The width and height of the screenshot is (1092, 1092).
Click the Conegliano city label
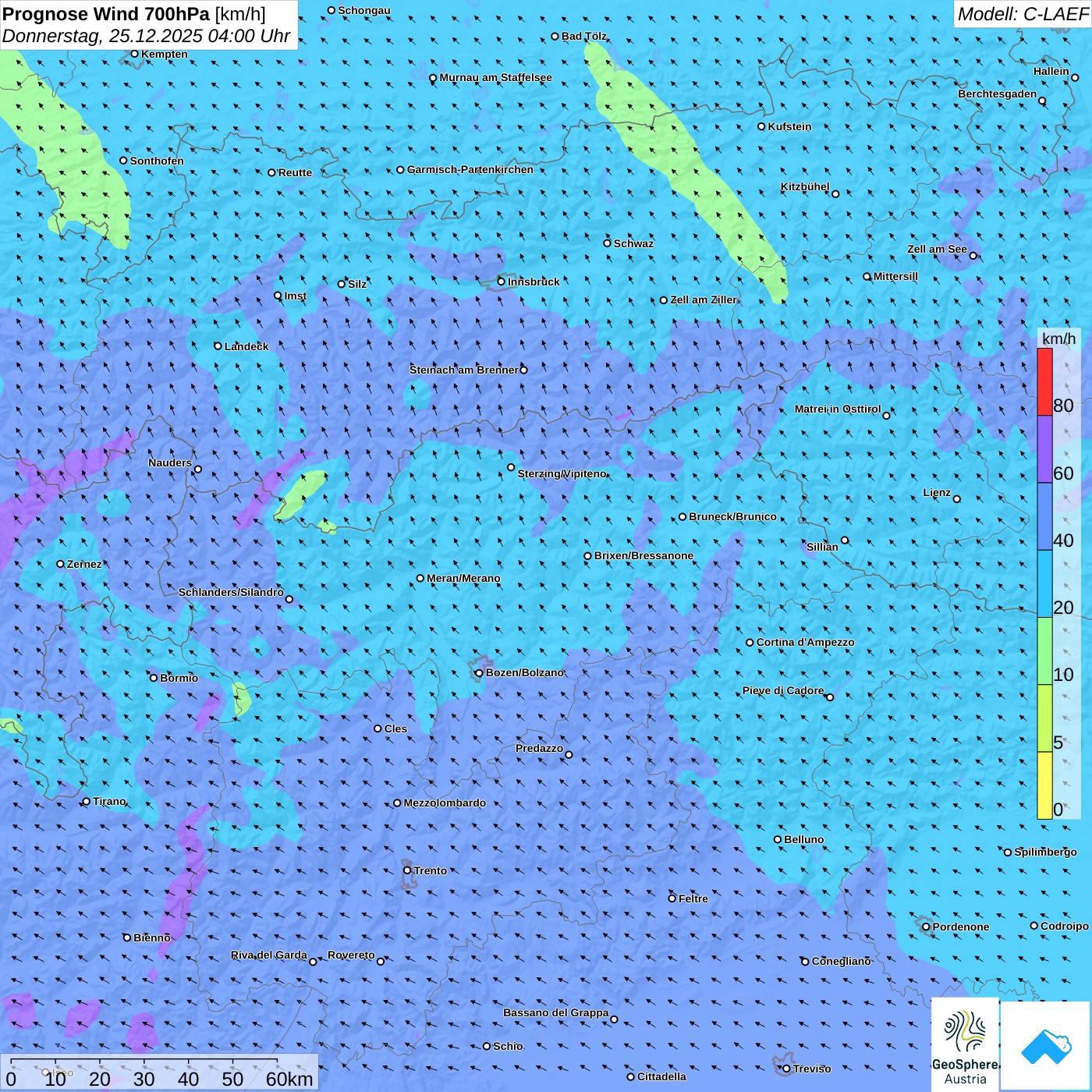[x=841, y=961]
